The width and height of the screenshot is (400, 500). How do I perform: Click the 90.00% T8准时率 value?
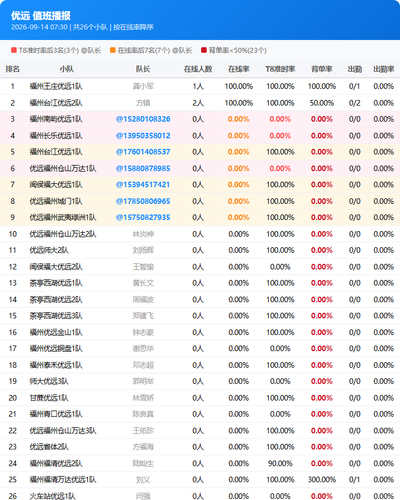pos(280,463)
